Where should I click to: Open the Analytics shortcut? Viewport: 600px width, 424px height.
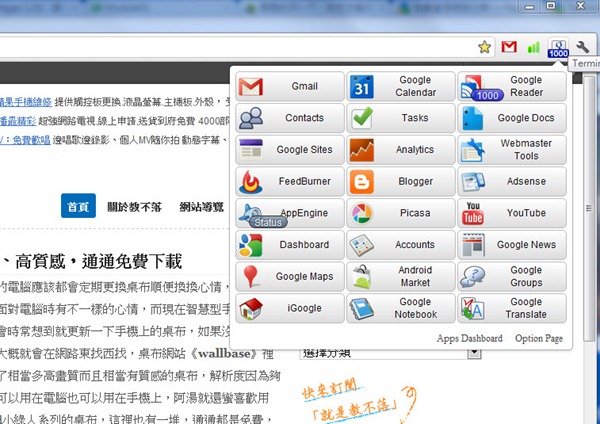click(401, 150)
